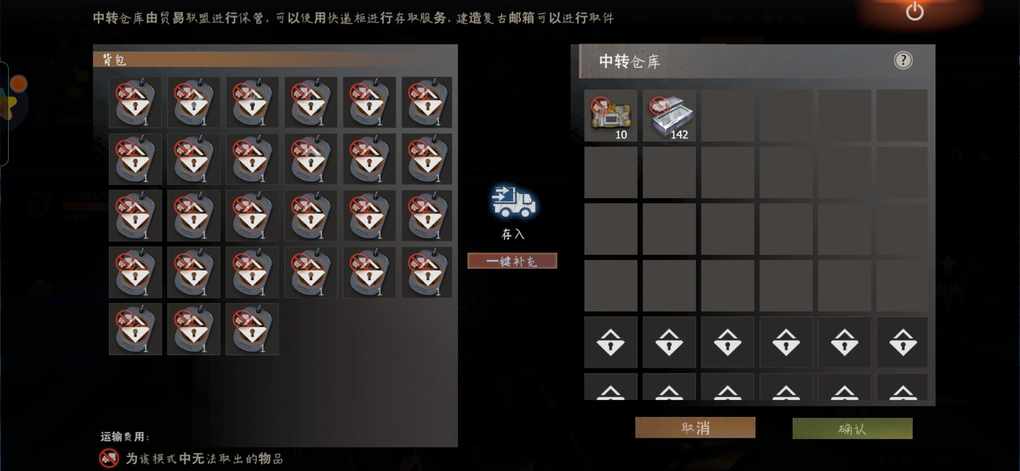Unlock the last locked slot in first locked row
1020x471 pixels.
pyautogui.click(x=902, y=342)
